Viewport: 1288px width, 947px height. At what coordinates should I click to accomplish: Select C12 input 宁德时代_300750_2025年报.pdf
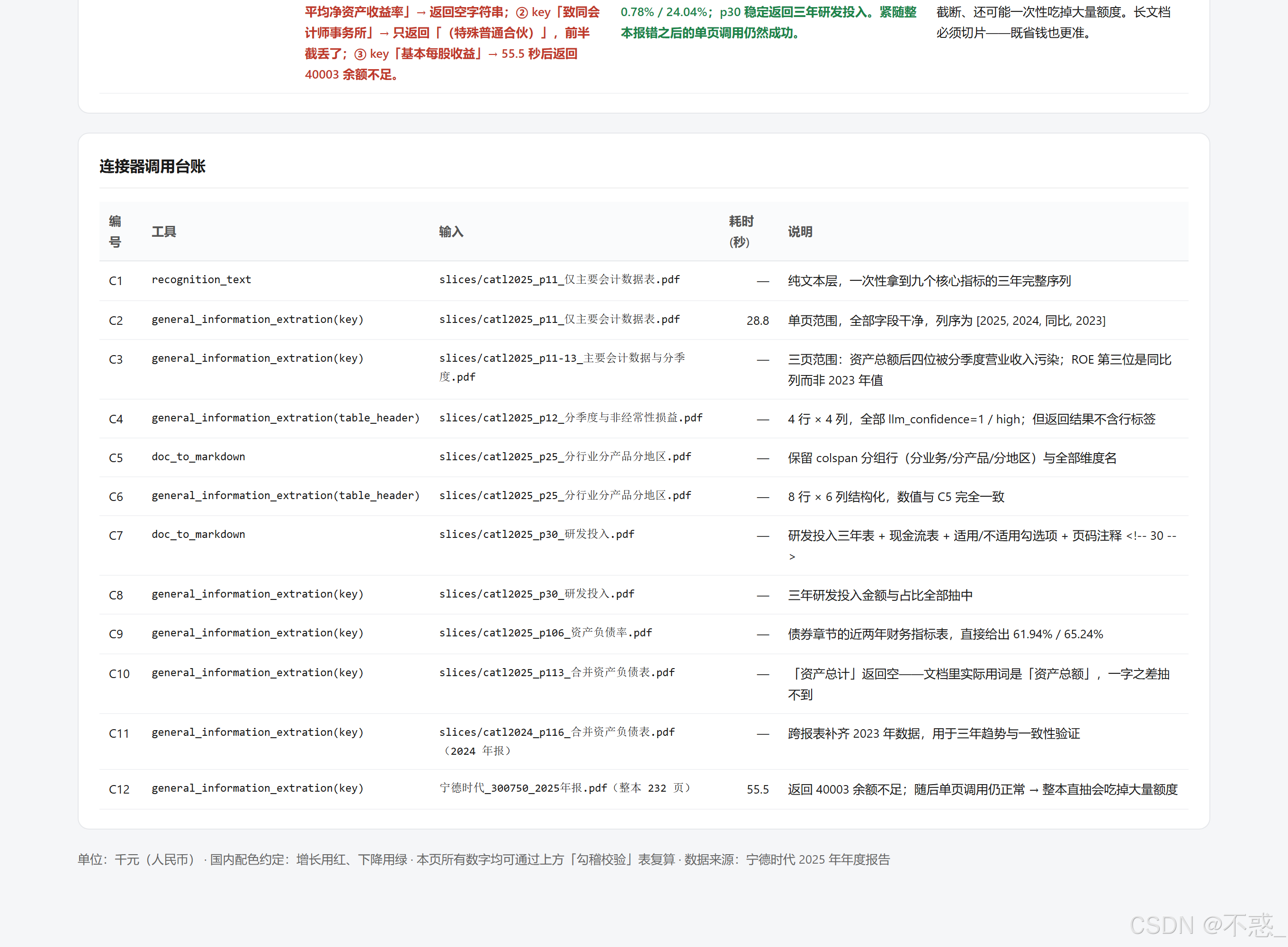(565, 788)
